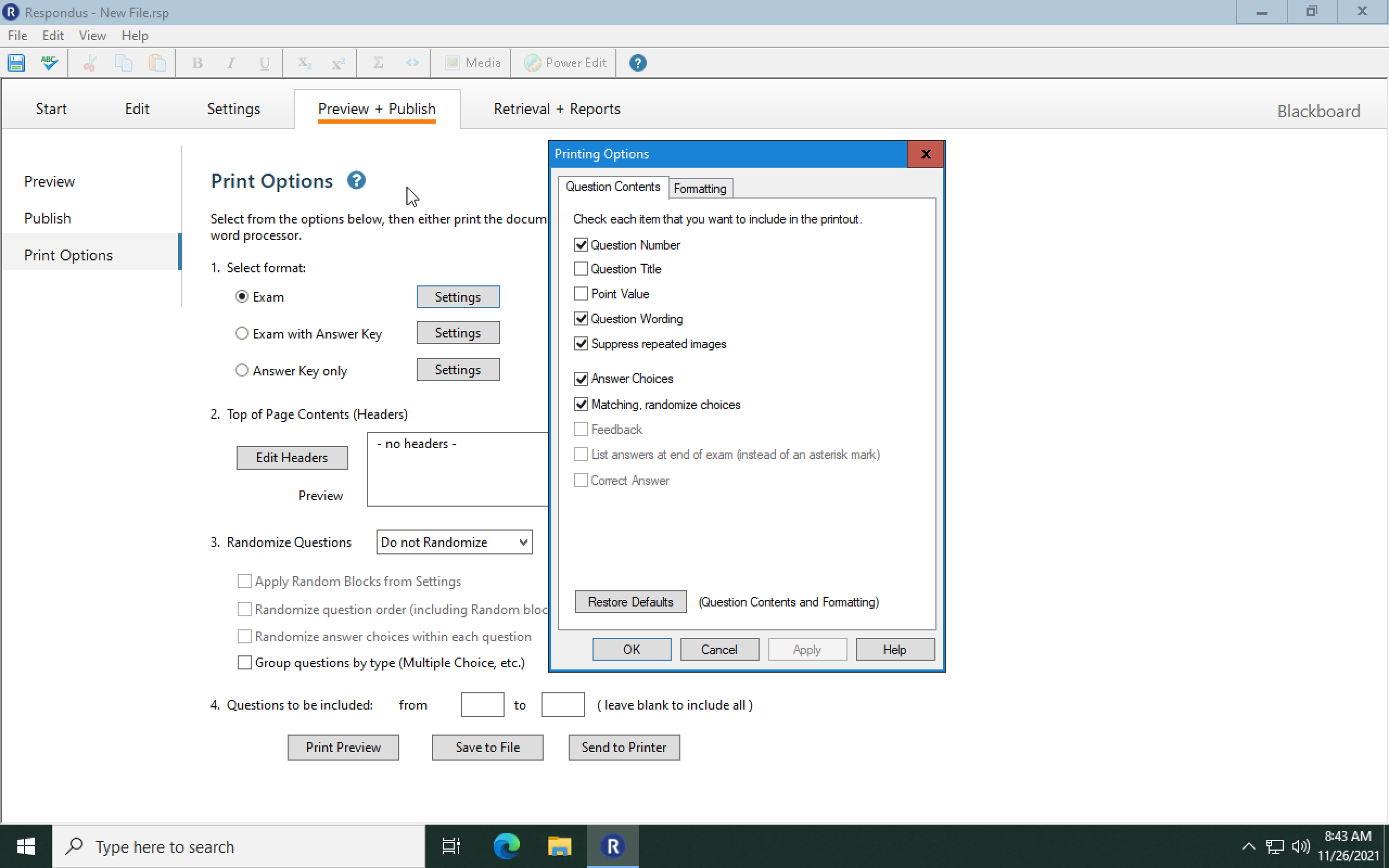Click the HTML code brackets icon
Screen dimensions: 1389x868
pos(412,62)
